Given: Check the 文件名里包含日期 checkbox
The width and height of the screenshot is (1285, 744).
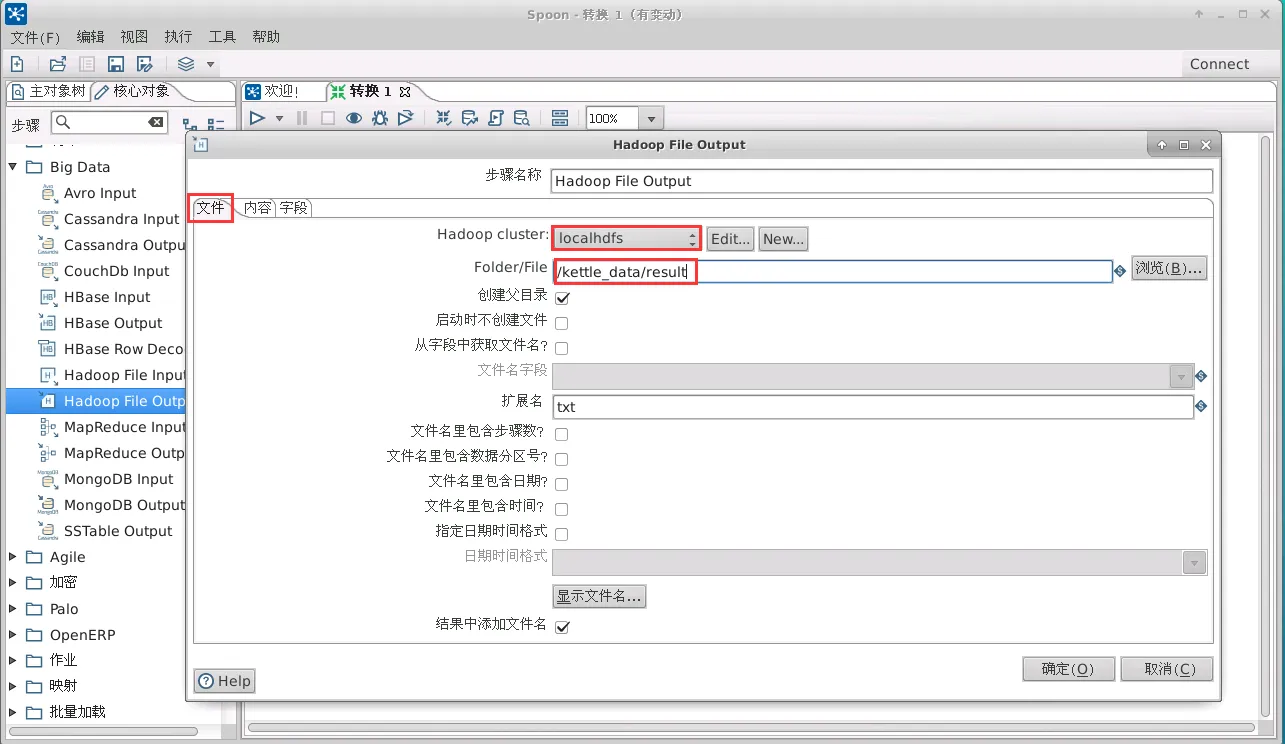Looking at the screenshot, I should point(562,484).
